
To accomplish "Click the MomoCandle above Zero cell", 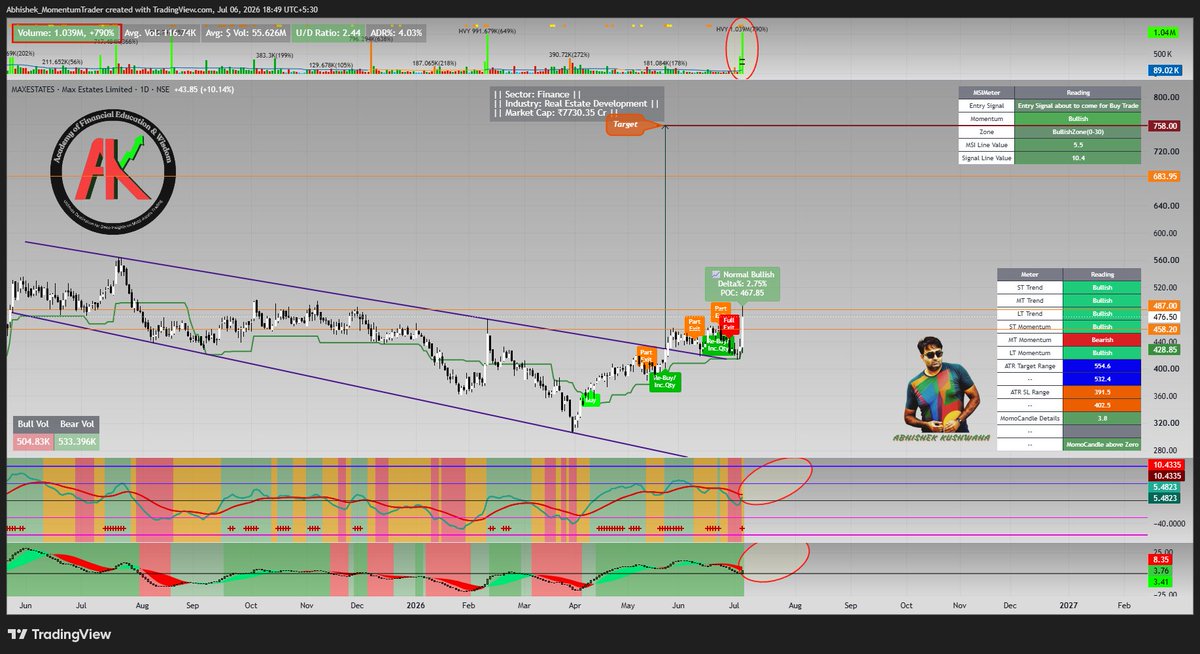I will (x=1101, y=444).
